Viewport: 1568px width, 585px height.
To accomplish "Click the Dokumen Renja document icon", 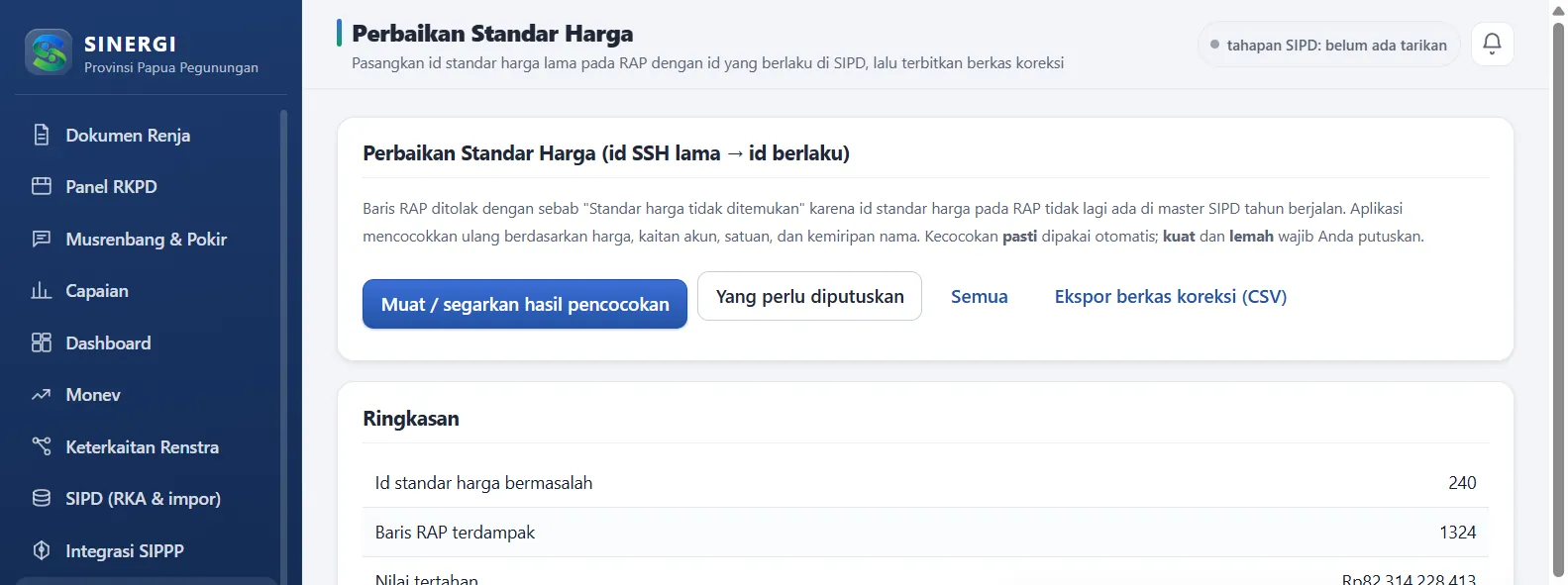I will [42, 135].
